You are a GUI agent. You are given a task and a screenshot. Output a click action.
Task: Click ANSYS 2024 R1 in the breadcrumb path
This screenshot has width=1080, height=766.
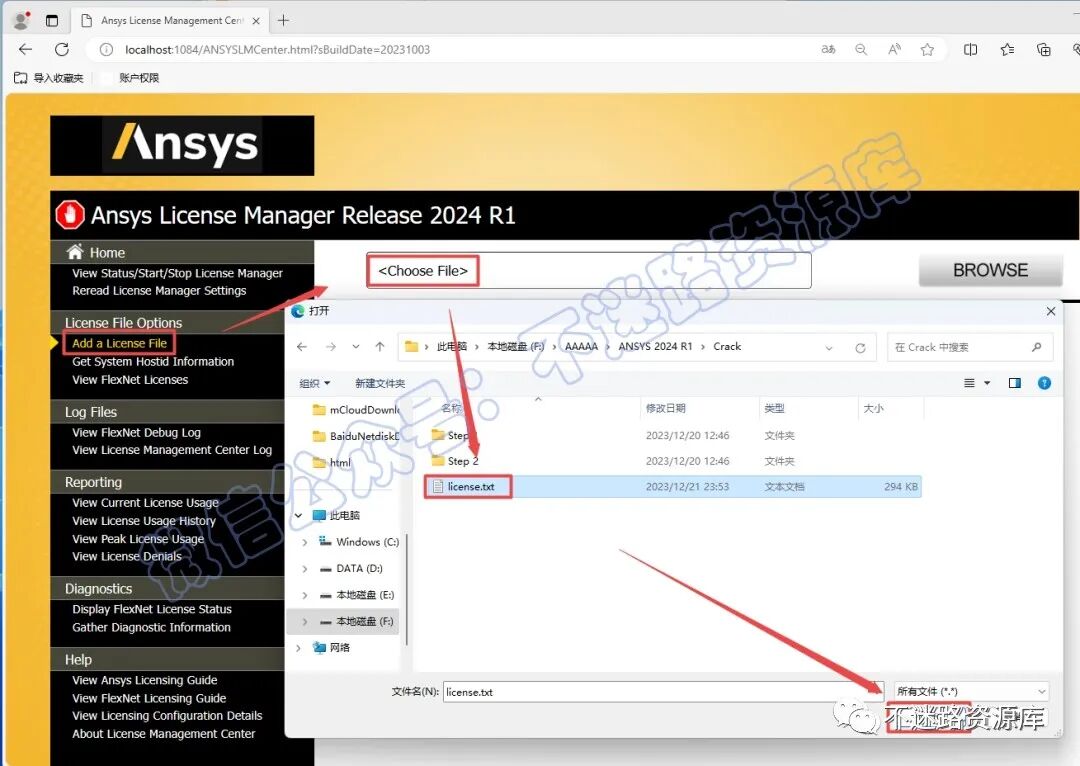(655, 346)
